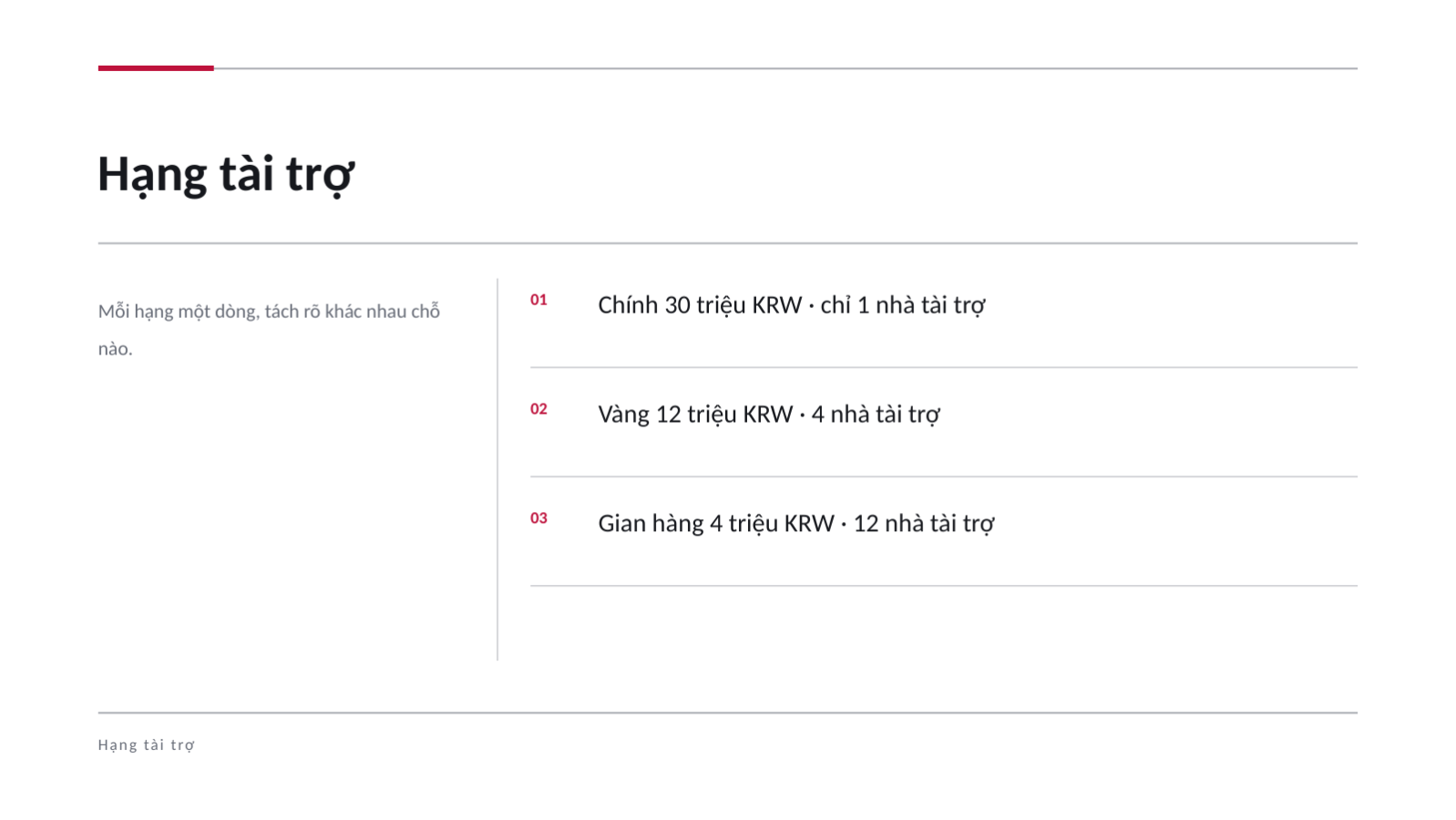Image resolution: width=1456 pixels, height=820 pixels.
Task: Select the line "Chính 30 triệu KRW · chỉ 1 nhà tài trợ"
Action: (x=791, y=305)
